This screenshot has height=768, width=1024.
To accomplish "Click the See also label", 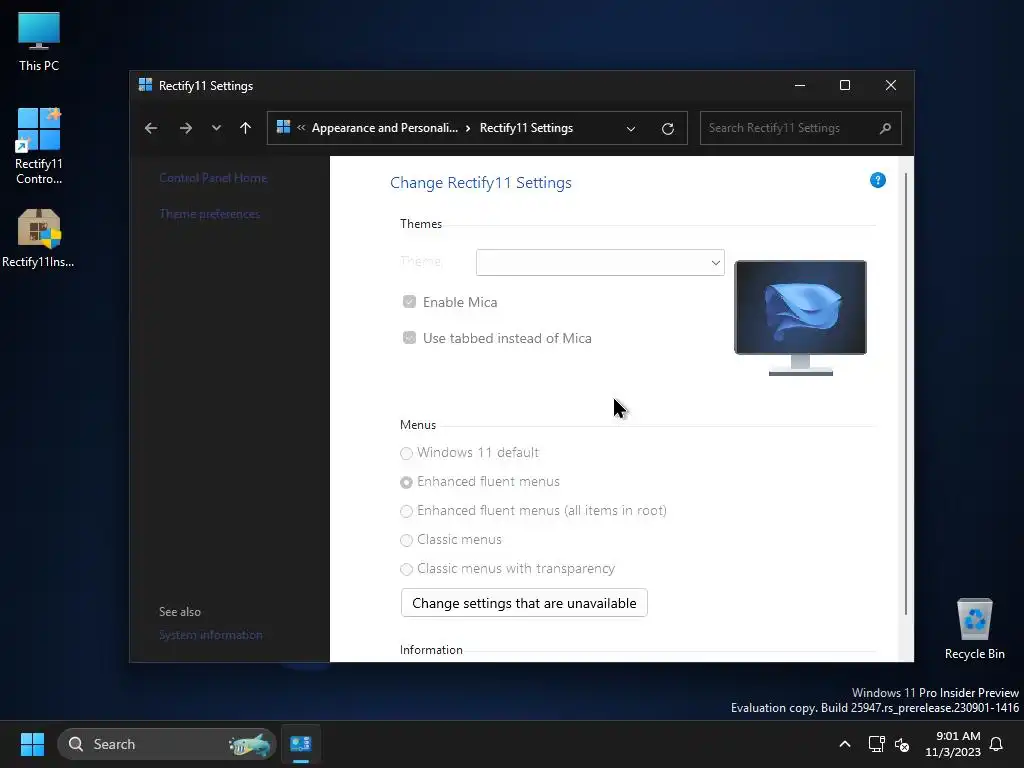I will (180, 612).
